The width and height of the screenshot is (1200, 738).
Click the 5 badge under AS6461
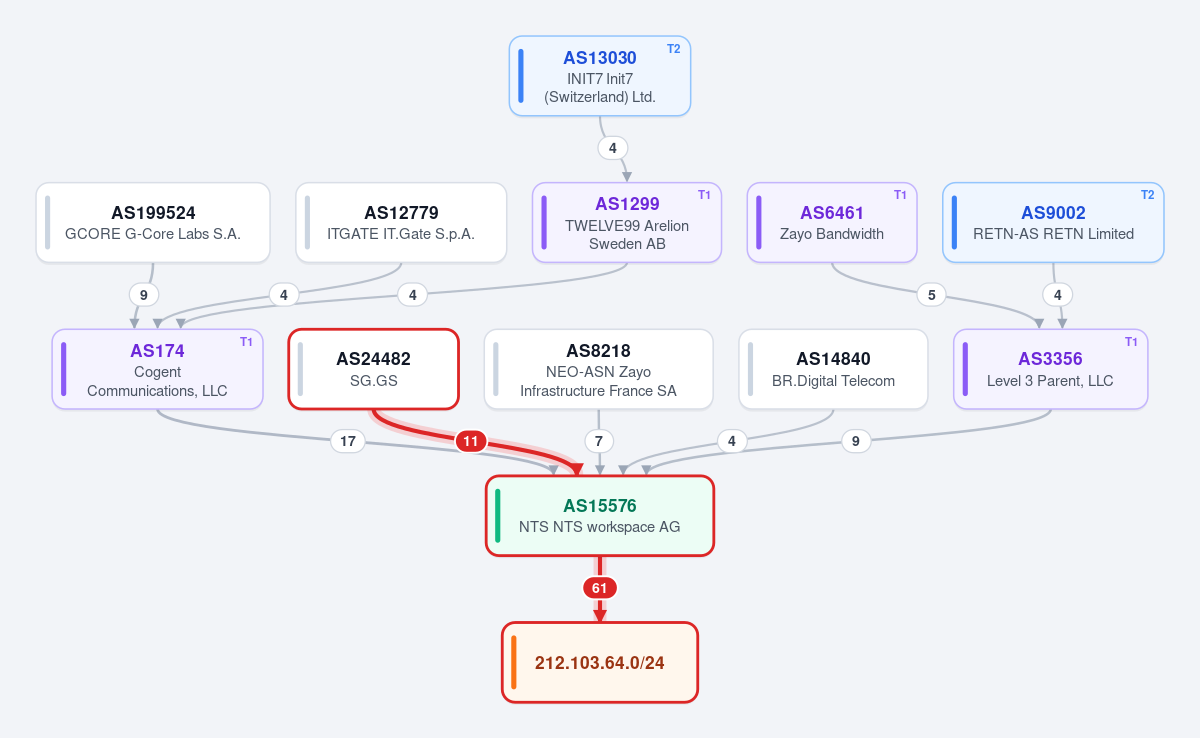tap(931, 295)
